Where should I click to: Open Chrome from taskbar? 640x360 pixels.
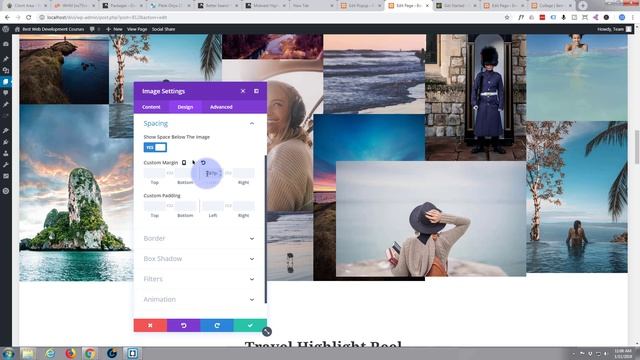pyautogui.click(x=90, y=353)
